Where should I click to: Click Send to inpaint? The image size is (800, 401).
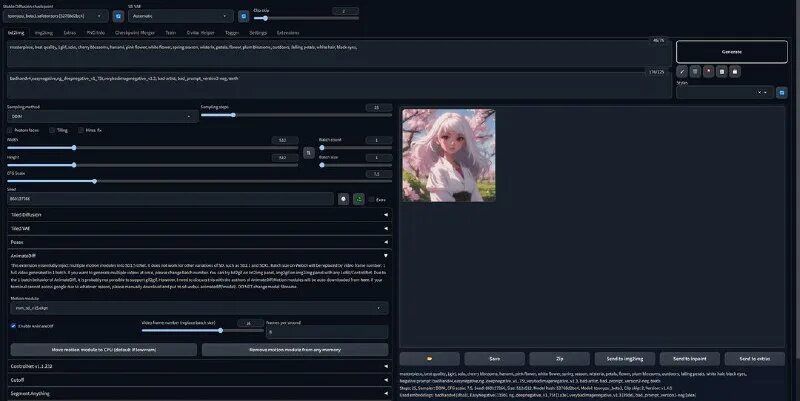pos(690,359)
